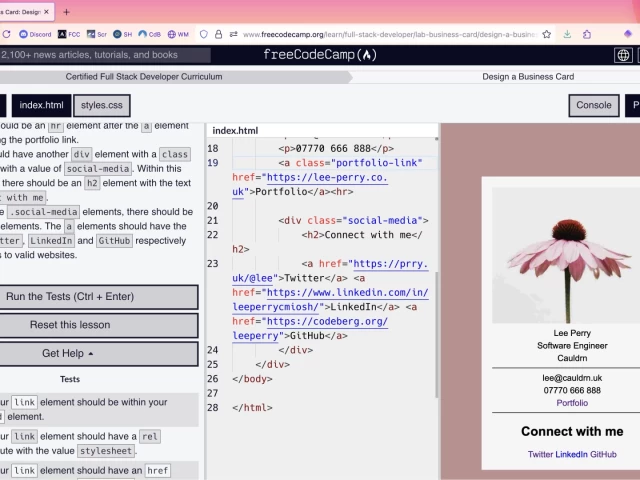The width and height of the screenshot is (640, 480).
Task: Open the Discord bookmark
Action: (x=36, y=34)
